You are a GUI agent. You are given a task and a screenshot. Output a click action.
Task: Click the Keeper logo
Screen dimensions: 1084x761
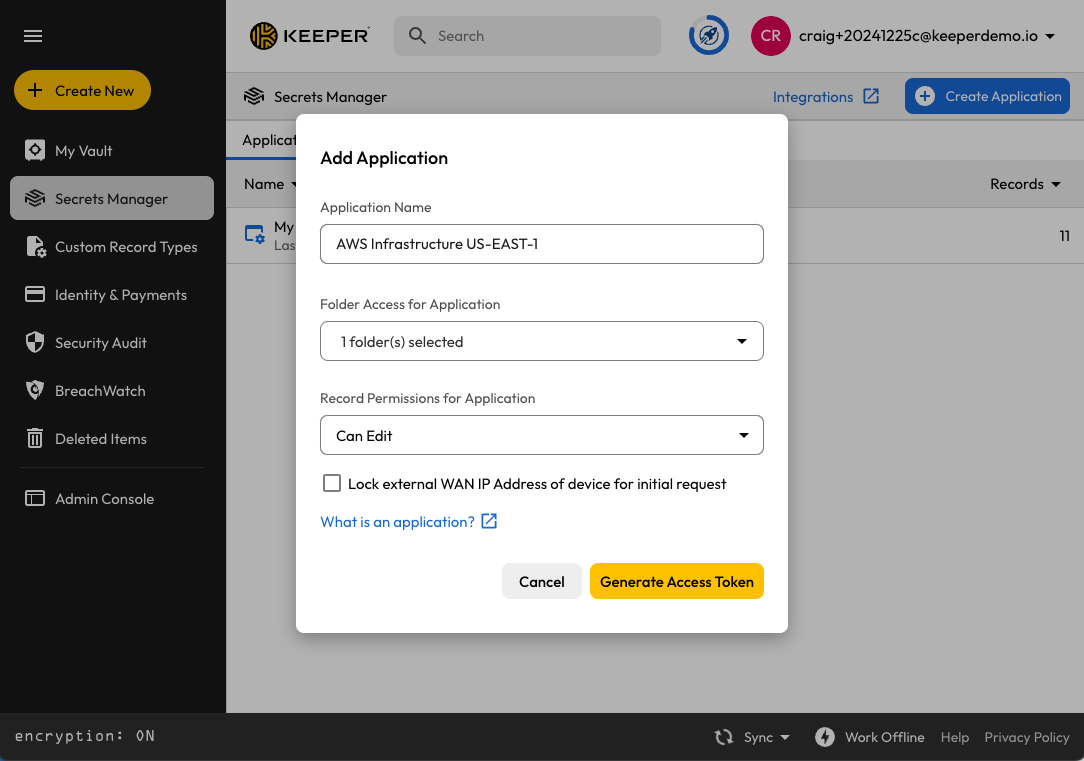click(310, 36)
